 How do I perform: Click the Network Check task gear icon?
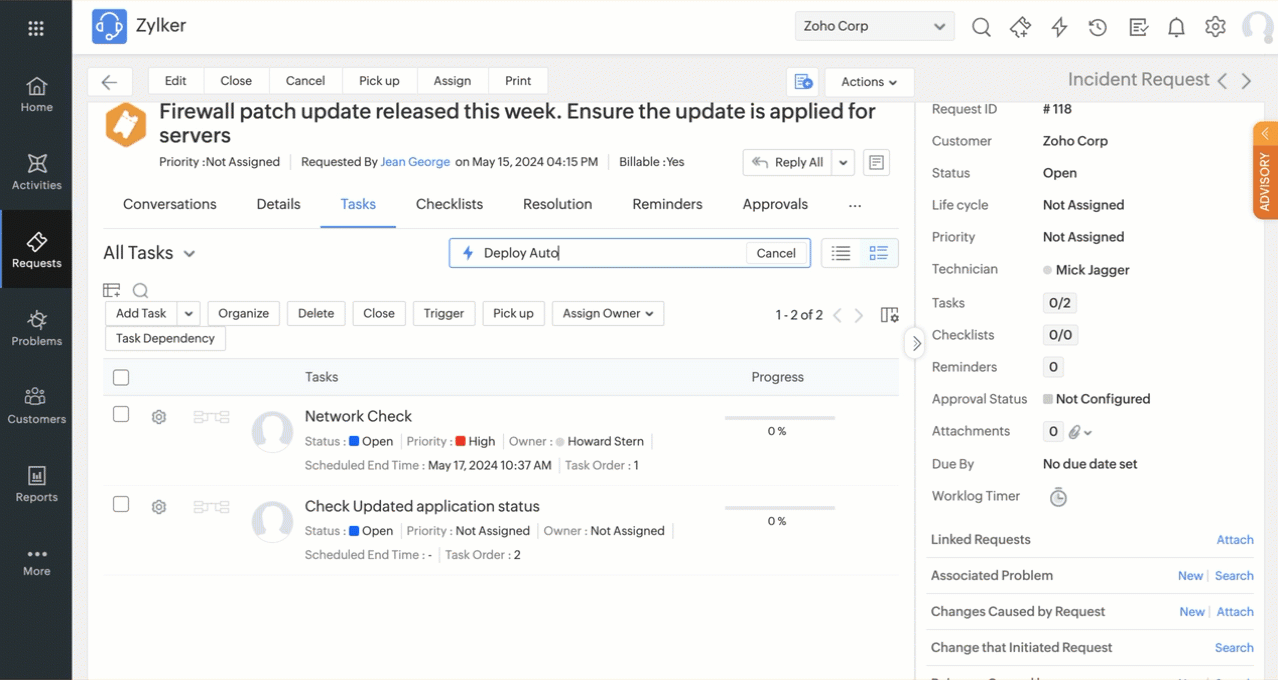pyautogui.click(x=159, y=417)
